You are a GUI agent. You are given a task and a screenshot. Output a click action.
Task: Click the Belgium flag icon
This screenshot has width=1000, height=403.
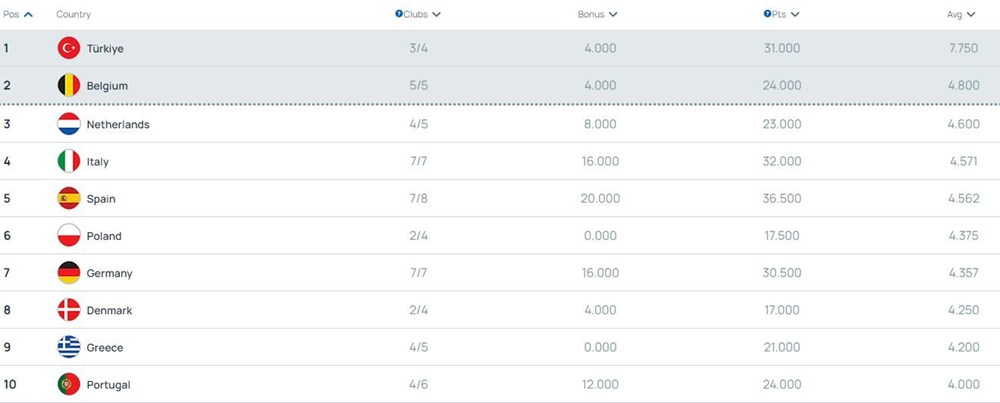[69, 86]
